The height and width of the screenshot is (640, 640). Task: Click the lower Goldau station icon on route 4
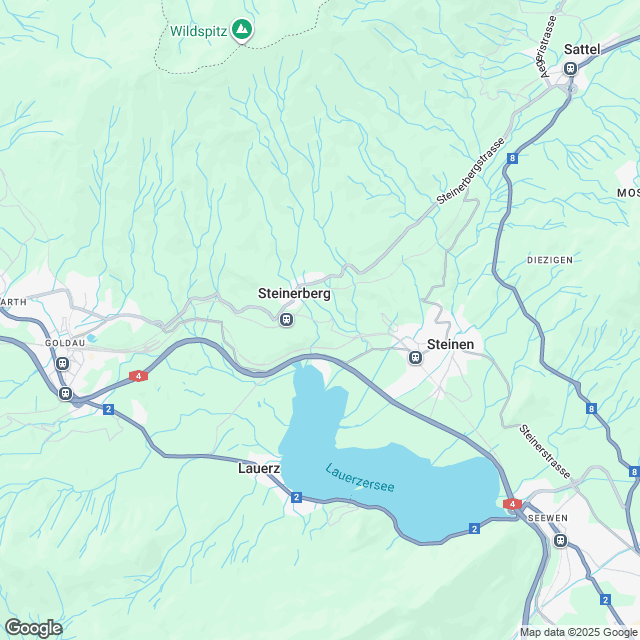[65, 393]
